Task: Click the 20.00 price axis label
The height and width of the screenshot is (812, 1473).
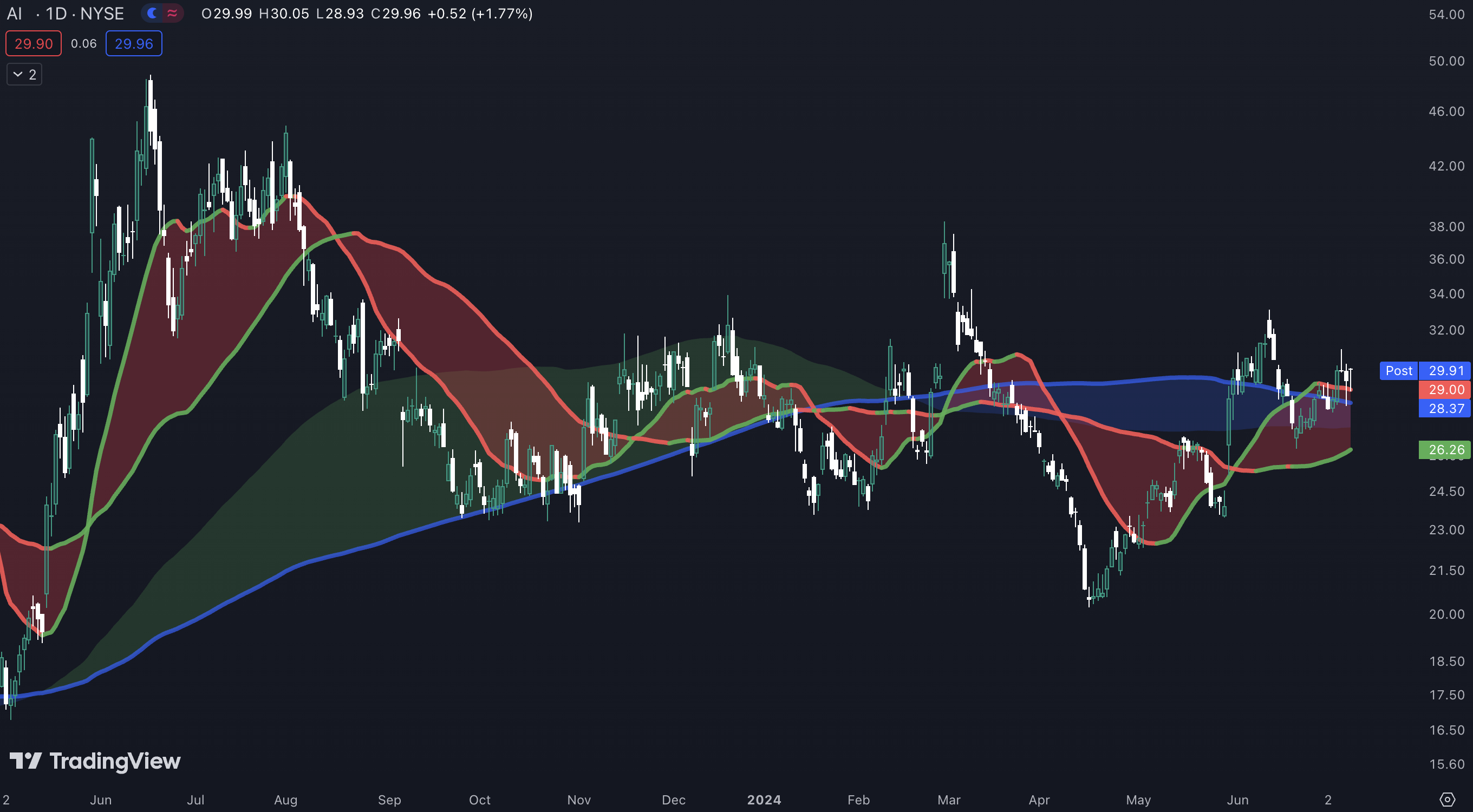Action: (x=1446, y=614)
